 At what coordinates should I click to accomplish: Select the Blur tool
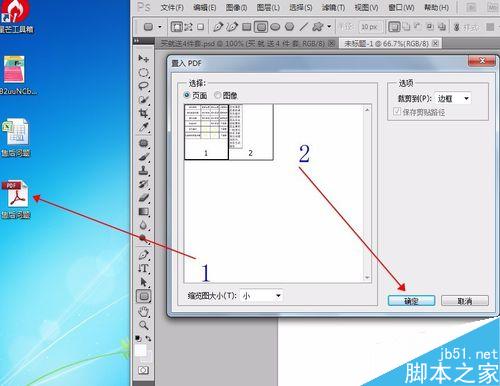143,225
